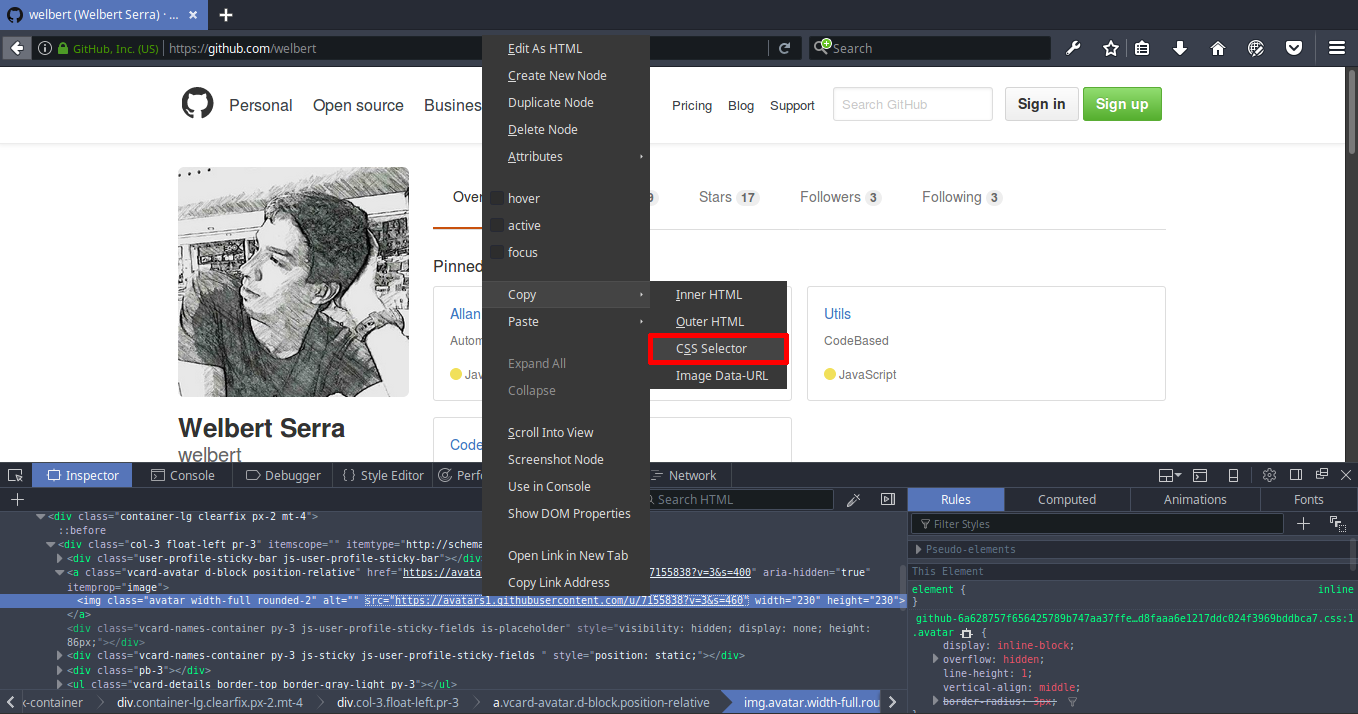The height and width of the screenshot is (714, 1358).
Task: Select Duplicate Node from context menu
Action: coord(566,102)
